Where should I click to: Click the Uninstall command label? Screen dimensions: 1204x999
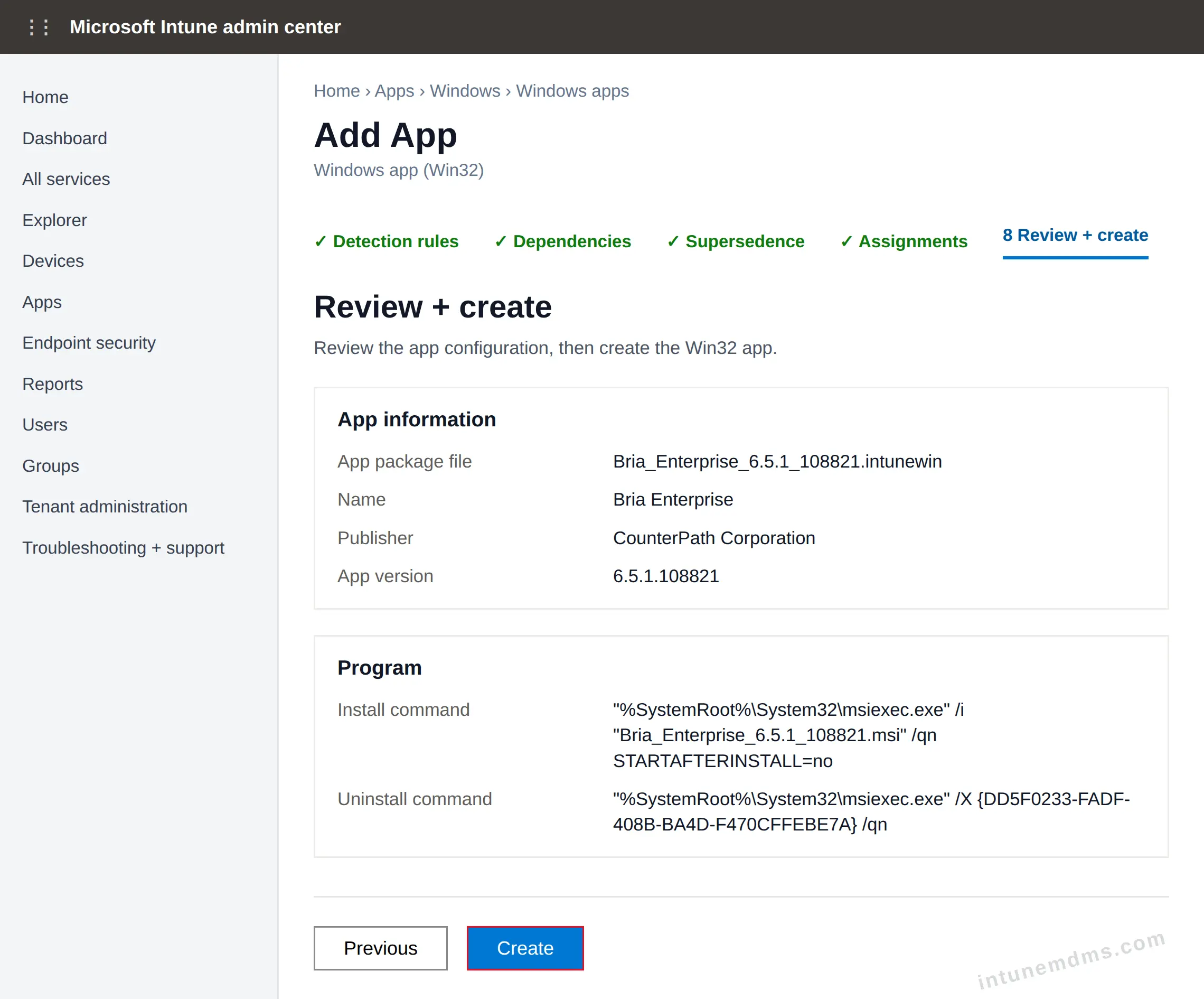(415, 799)
